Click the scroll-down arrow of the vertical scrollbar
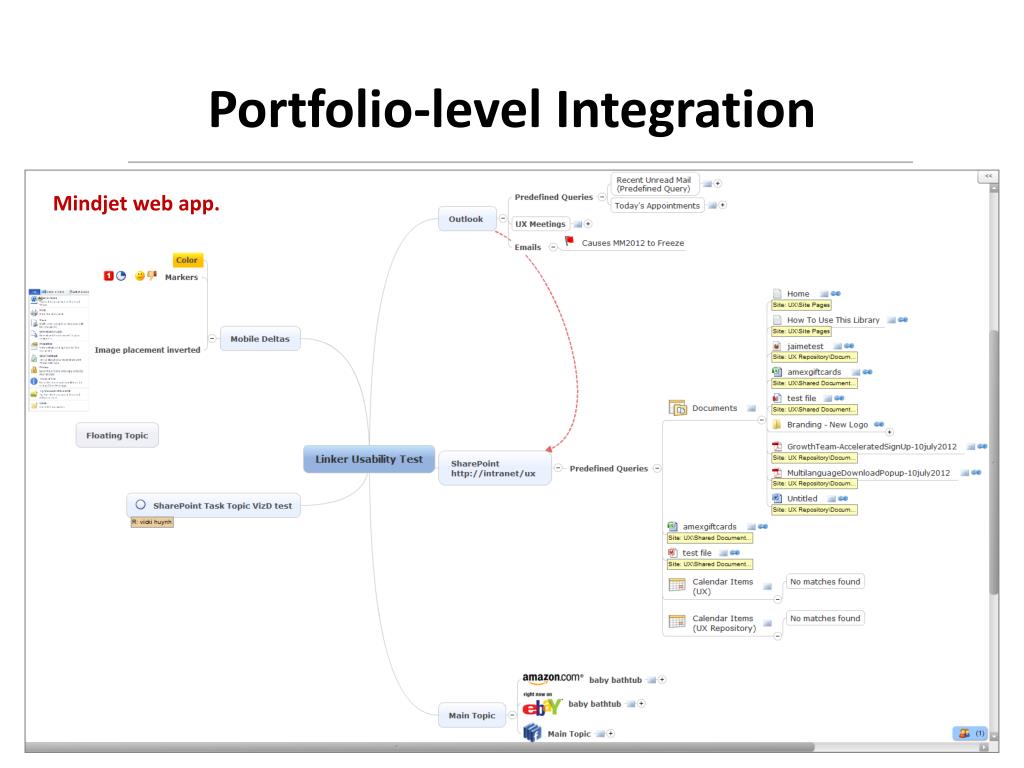 coord(994,737)
